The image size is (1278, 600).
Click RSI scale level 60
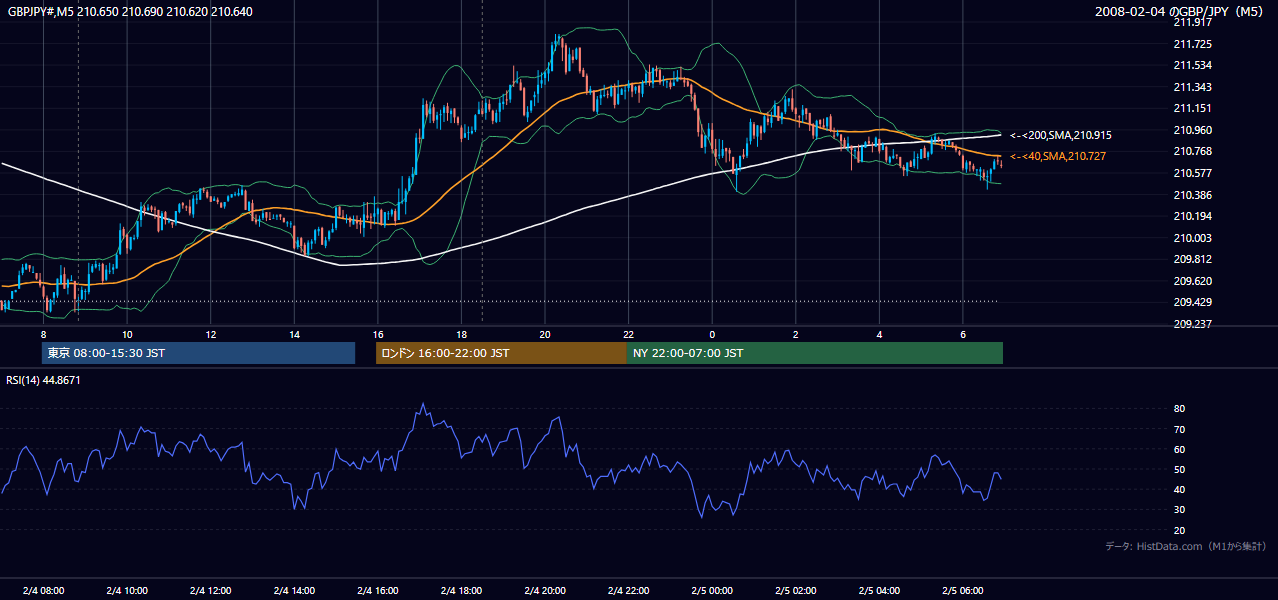(1179, 449)
